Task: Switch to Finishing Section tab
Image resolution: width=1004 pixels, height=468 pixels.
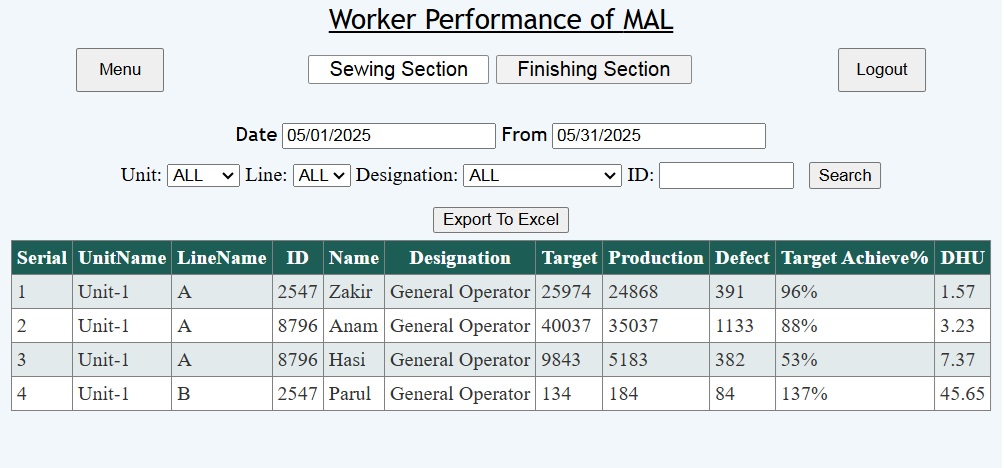Action: click(594, 69)
